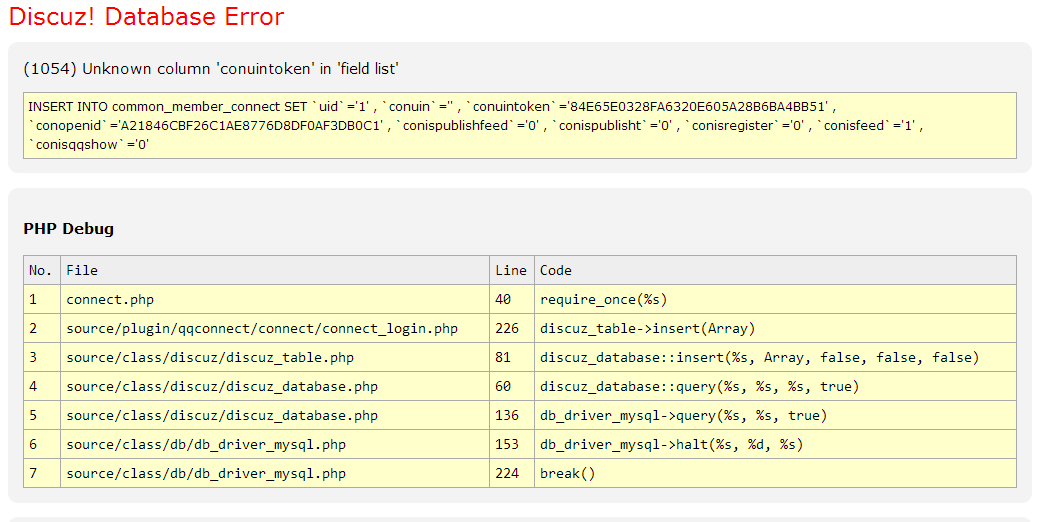Select the connect_login.php file path row
Image resolution: width=1042 pixels, height=522 pixels.
(x=262, y=328)
